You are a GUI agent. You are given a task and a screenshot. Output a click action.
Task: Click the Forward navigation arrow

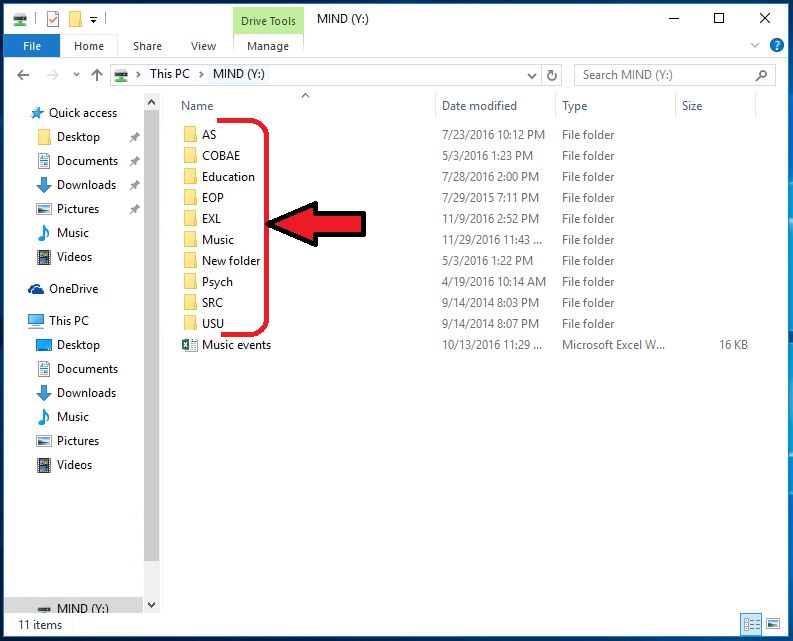pyautogui.click(x=52, y=75)
